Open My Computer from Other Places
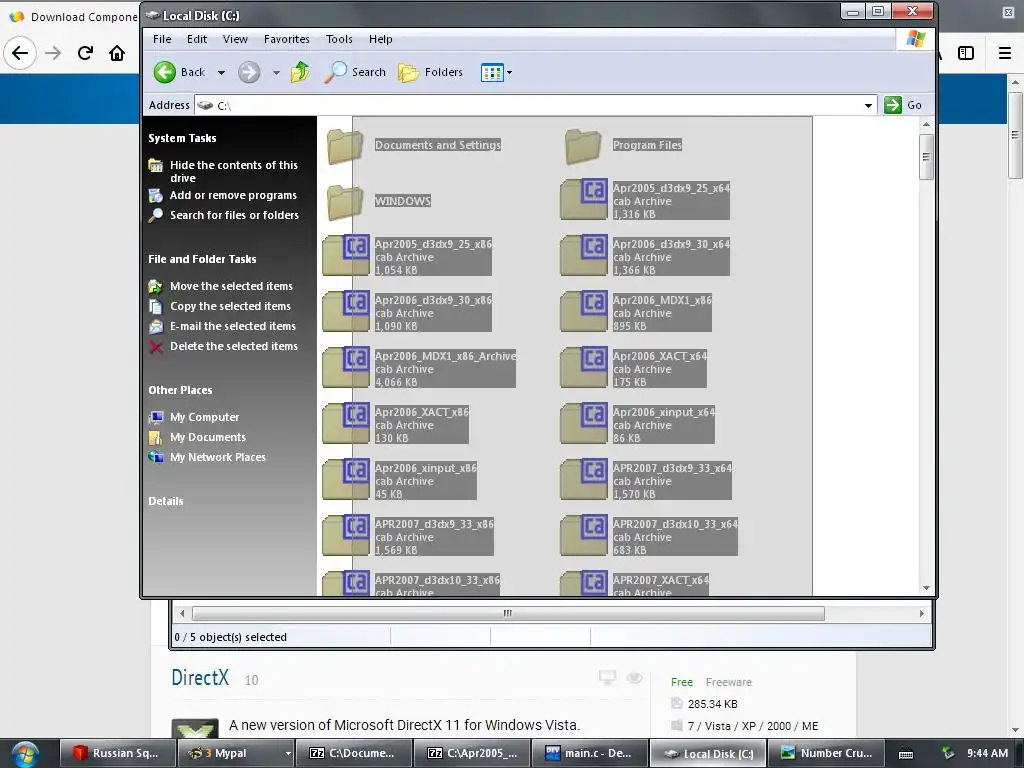 click(x=204, y=417)
